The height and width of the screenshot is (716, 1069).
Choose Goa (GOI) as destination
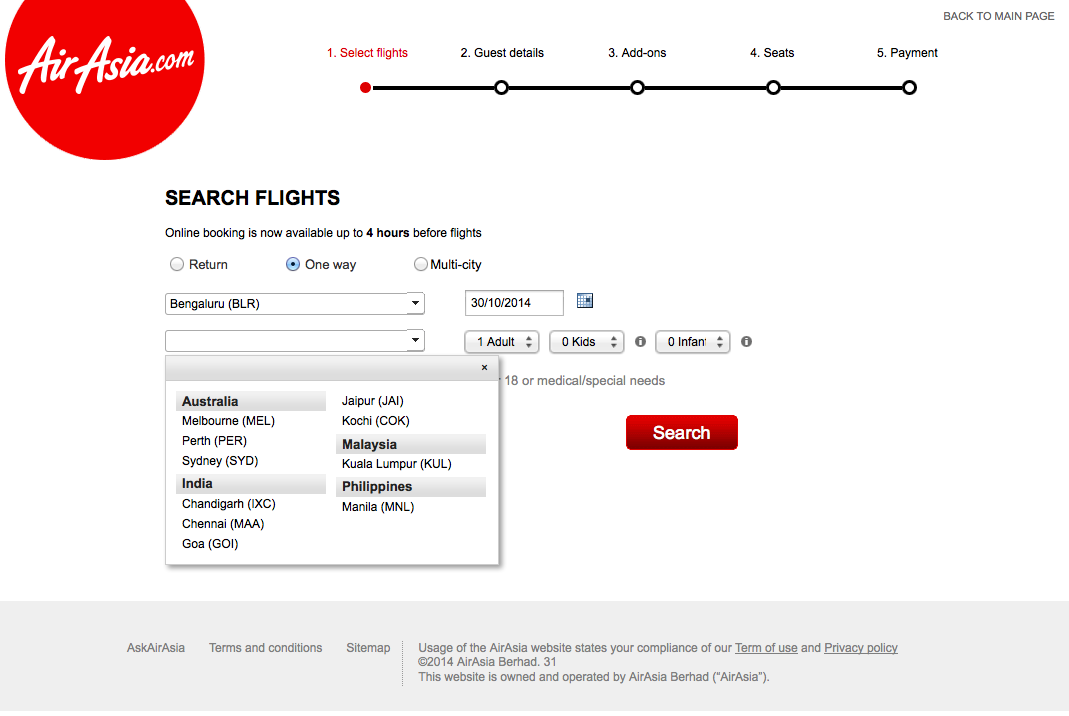[210, 543]
